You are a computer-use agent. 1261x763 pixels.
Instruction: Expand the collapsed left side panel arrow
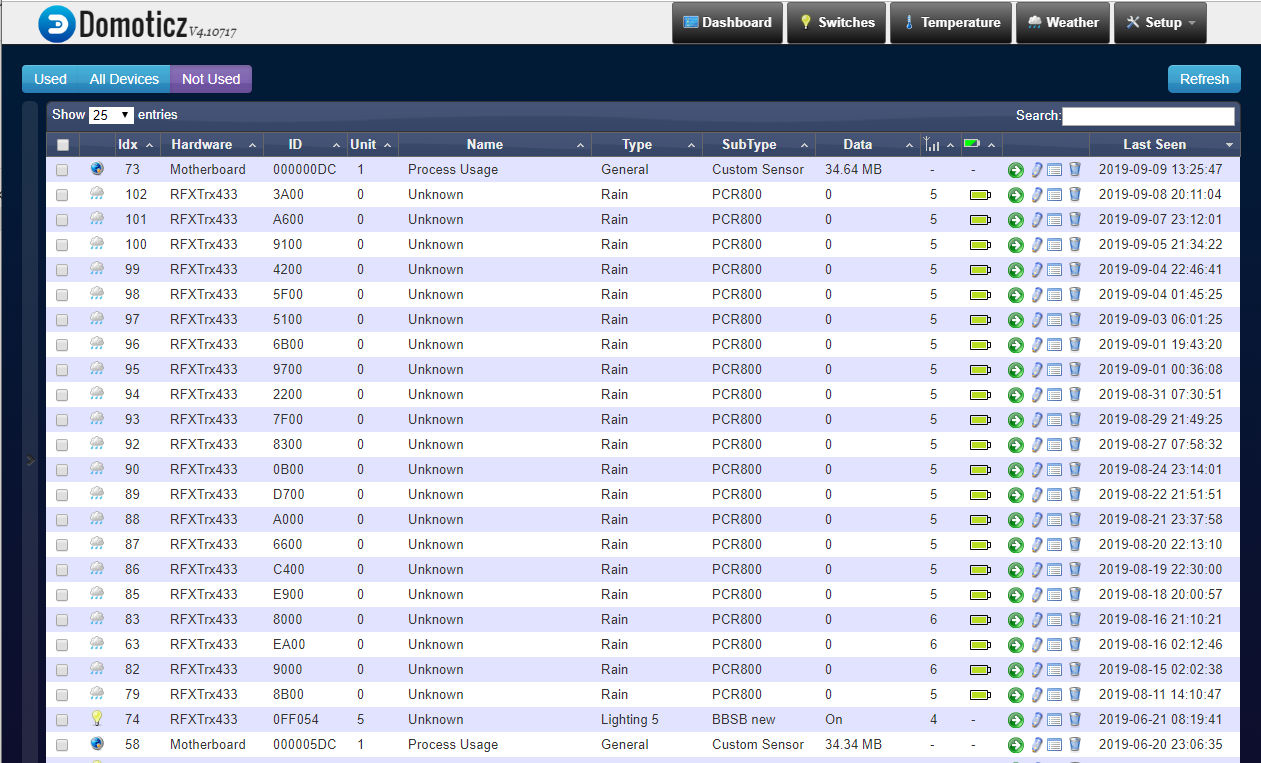(x=30, y=460)
